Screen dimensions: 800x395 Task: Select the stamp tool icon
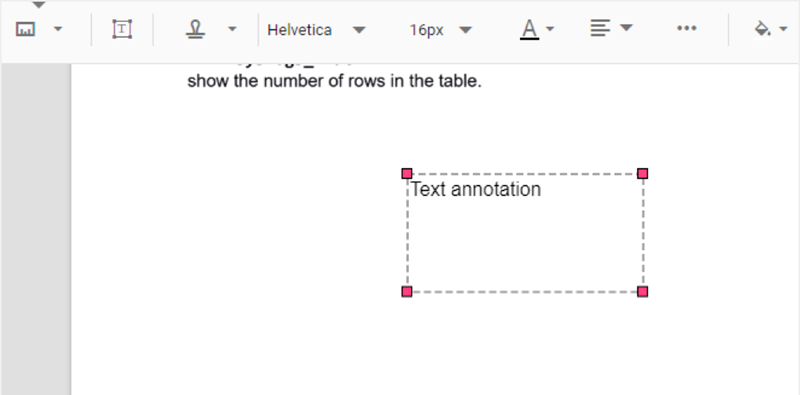pos(195,29)
